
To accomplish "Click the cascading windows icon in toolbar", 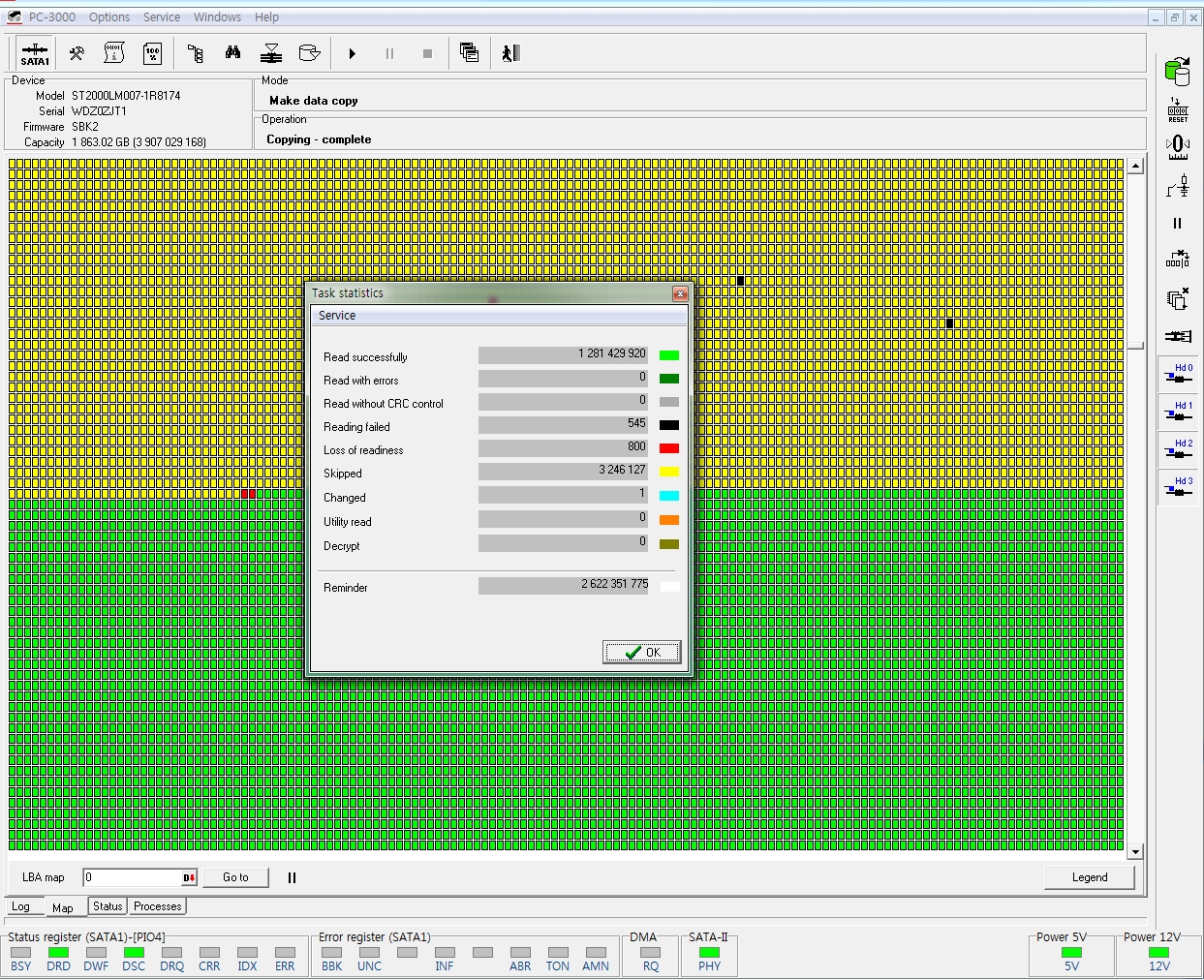I will click(469, 53).
